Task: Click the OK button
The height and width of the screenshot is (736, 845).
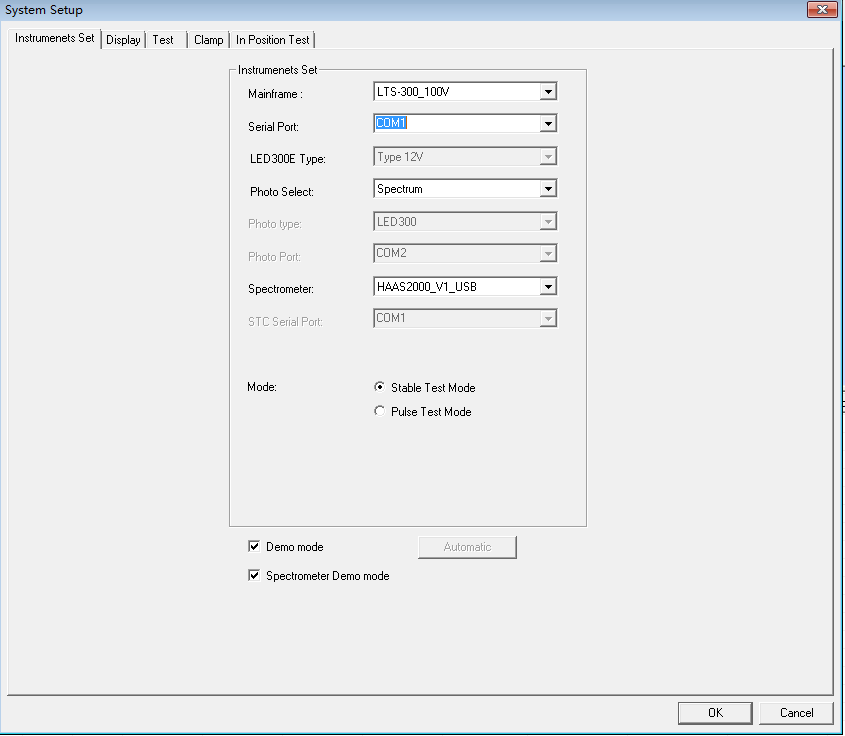Action: pyautogui.click(x=715, y=713)
